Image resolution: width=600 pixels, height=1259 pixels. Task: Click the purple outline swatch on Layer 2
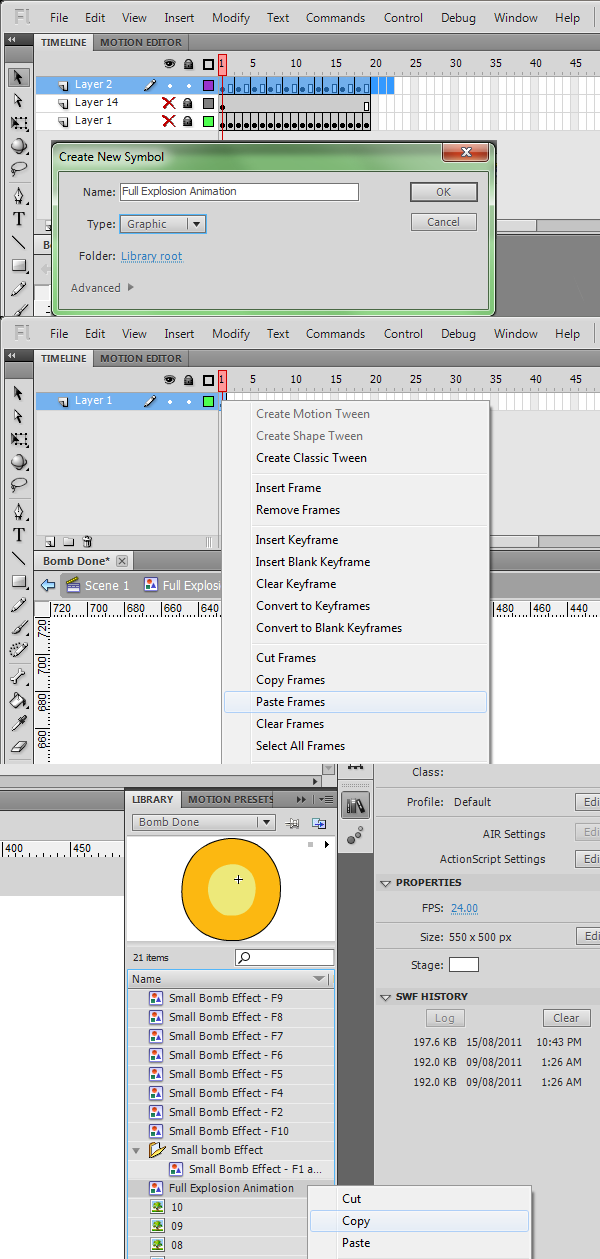click(208, 86)
